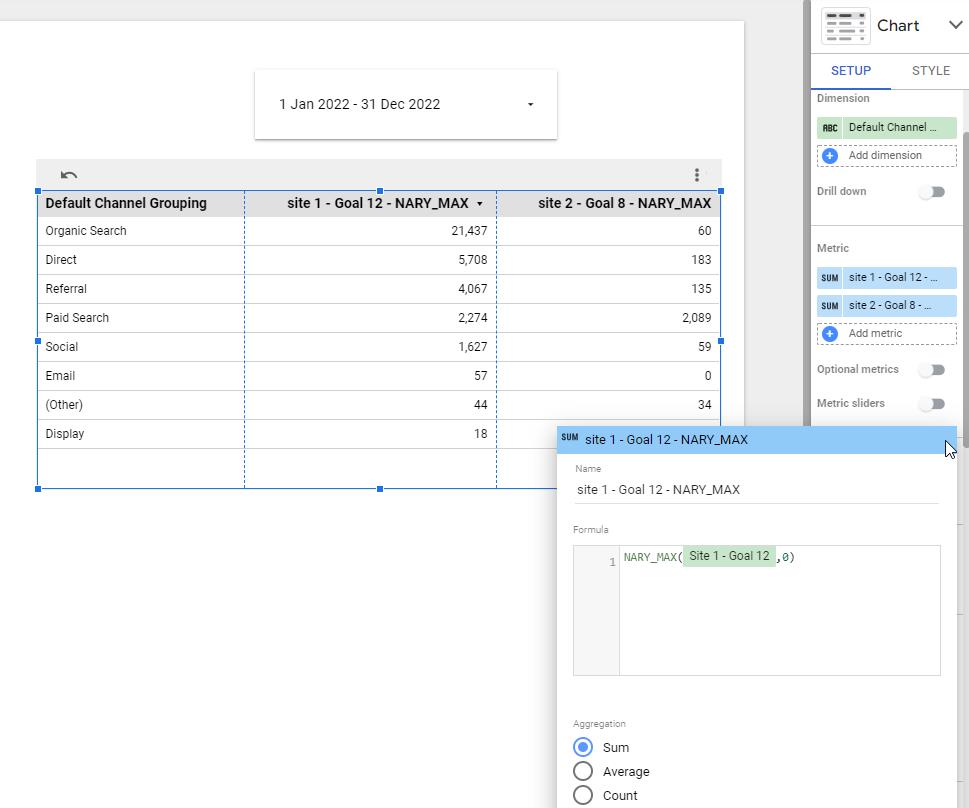The width and height of the screenshot is (969, 808).
Task: Enable Optional metrics switch
Action: [933, 370]
